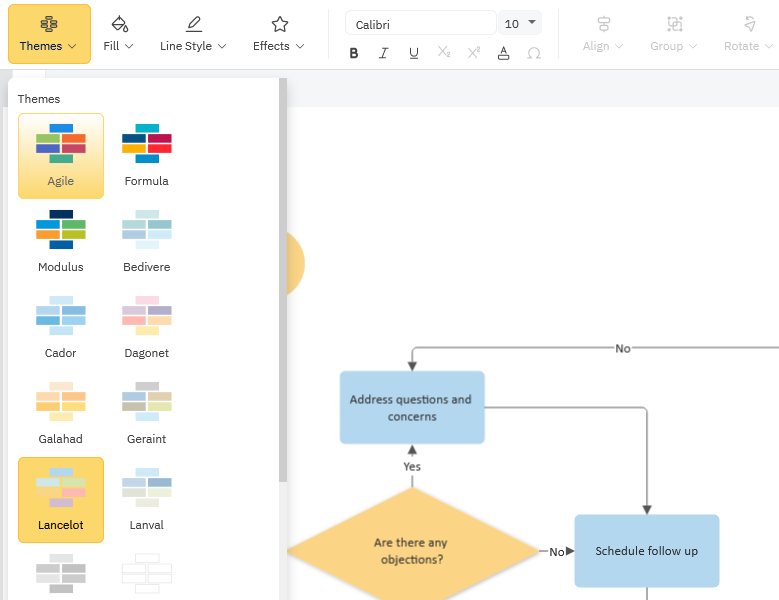Click the Calibri font name field
This screenshot has width=779, height=600.
coord(420,23)
